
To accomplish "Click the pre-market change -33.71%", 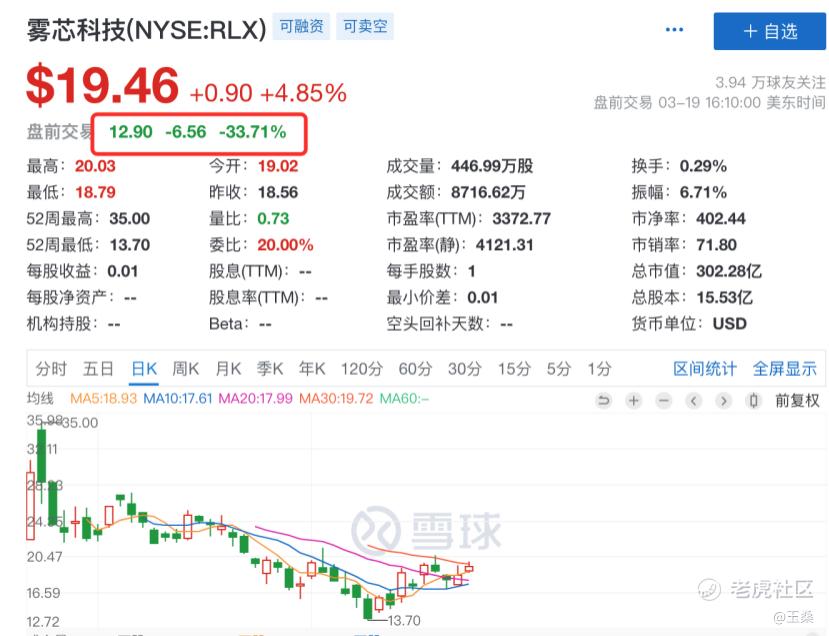I will tap(253, 132).
